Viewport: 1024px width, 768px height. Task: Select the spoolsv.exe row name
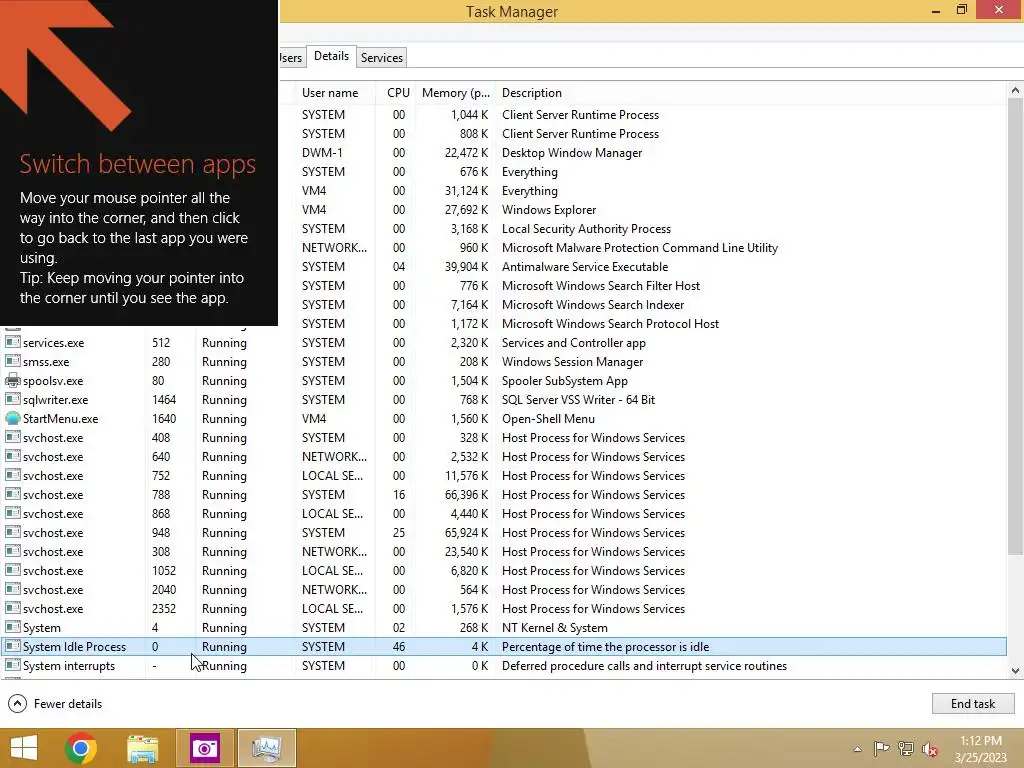[53, 381]
